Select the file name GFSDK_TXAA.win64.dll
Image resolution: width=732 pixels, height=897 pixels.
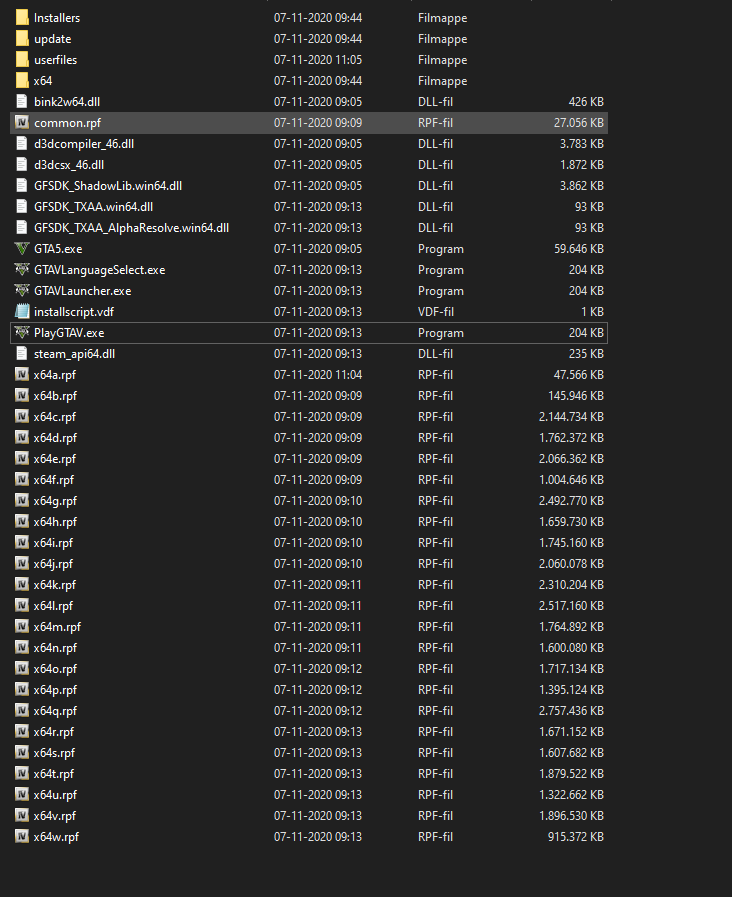click(93, 207)
